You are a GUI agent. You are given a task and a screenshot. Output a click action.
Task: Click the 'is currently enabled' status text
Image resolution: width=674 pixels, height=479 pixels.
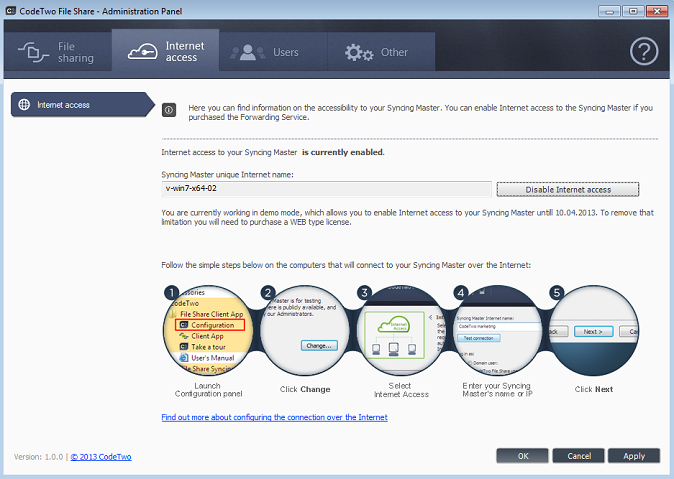pyautogui.click(x=343, y=152)
